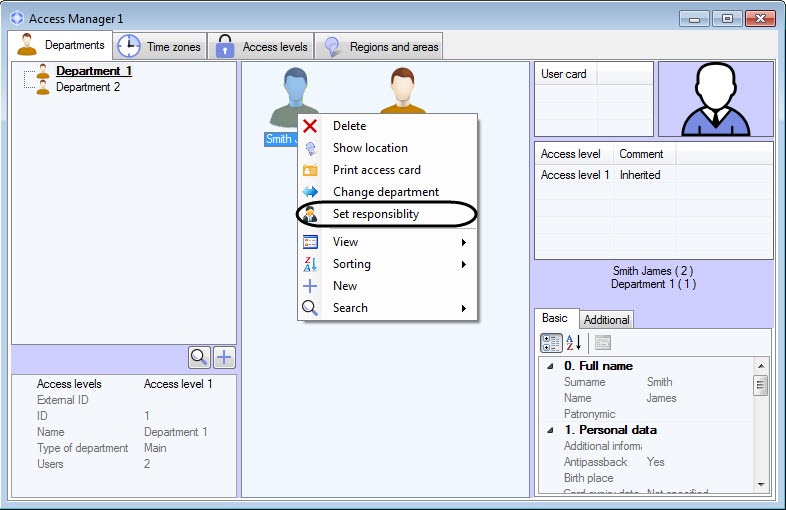Click the Access Manager app icon in titlebar
The image size is (786, 510).
pos(17,18)
